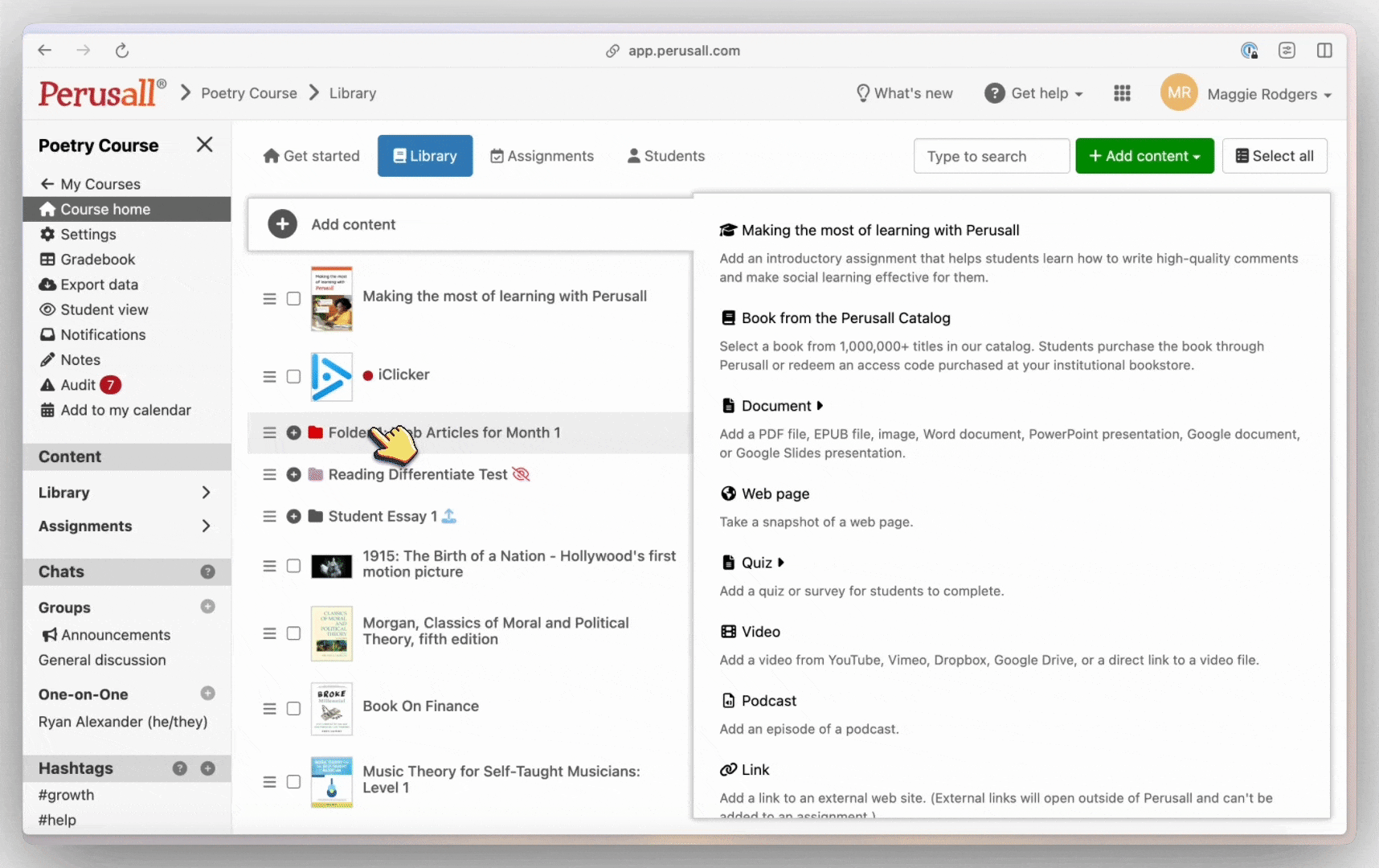Open Export data in sidebar
The image size is (1379, 868).
[88, 285]
